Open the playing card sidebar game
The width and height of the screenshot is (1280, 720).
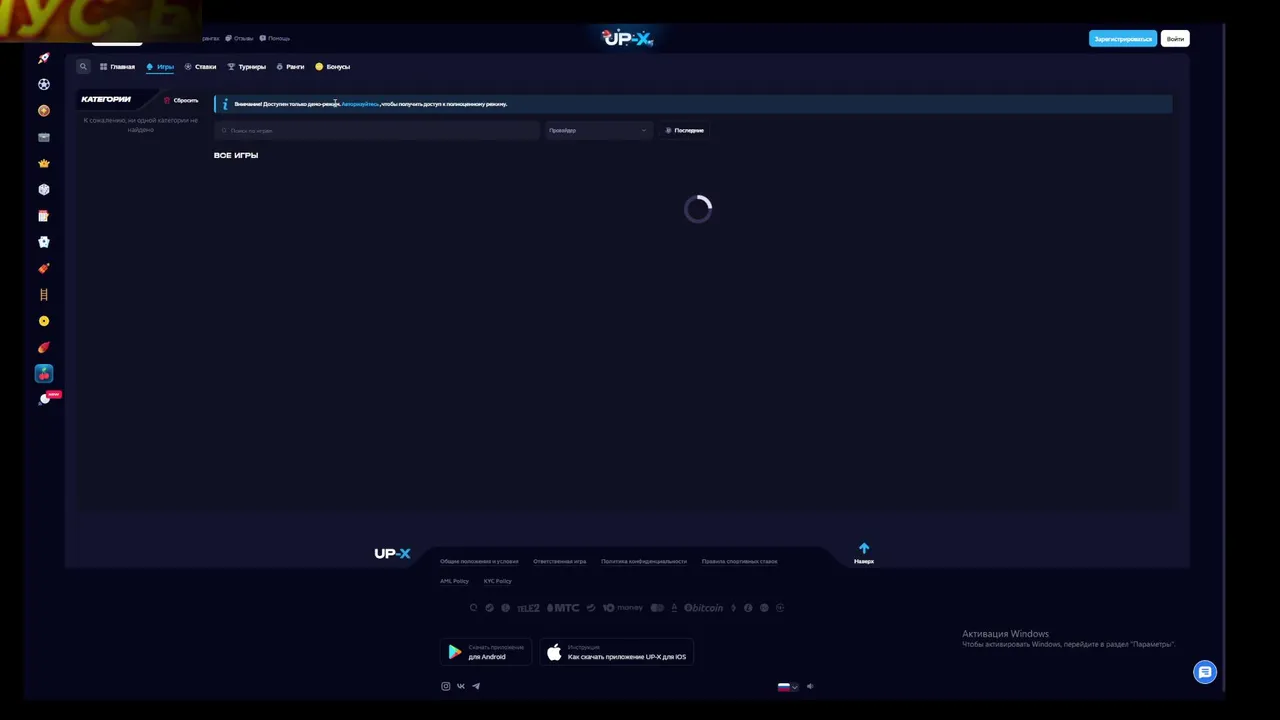click(x=44, y=242)
